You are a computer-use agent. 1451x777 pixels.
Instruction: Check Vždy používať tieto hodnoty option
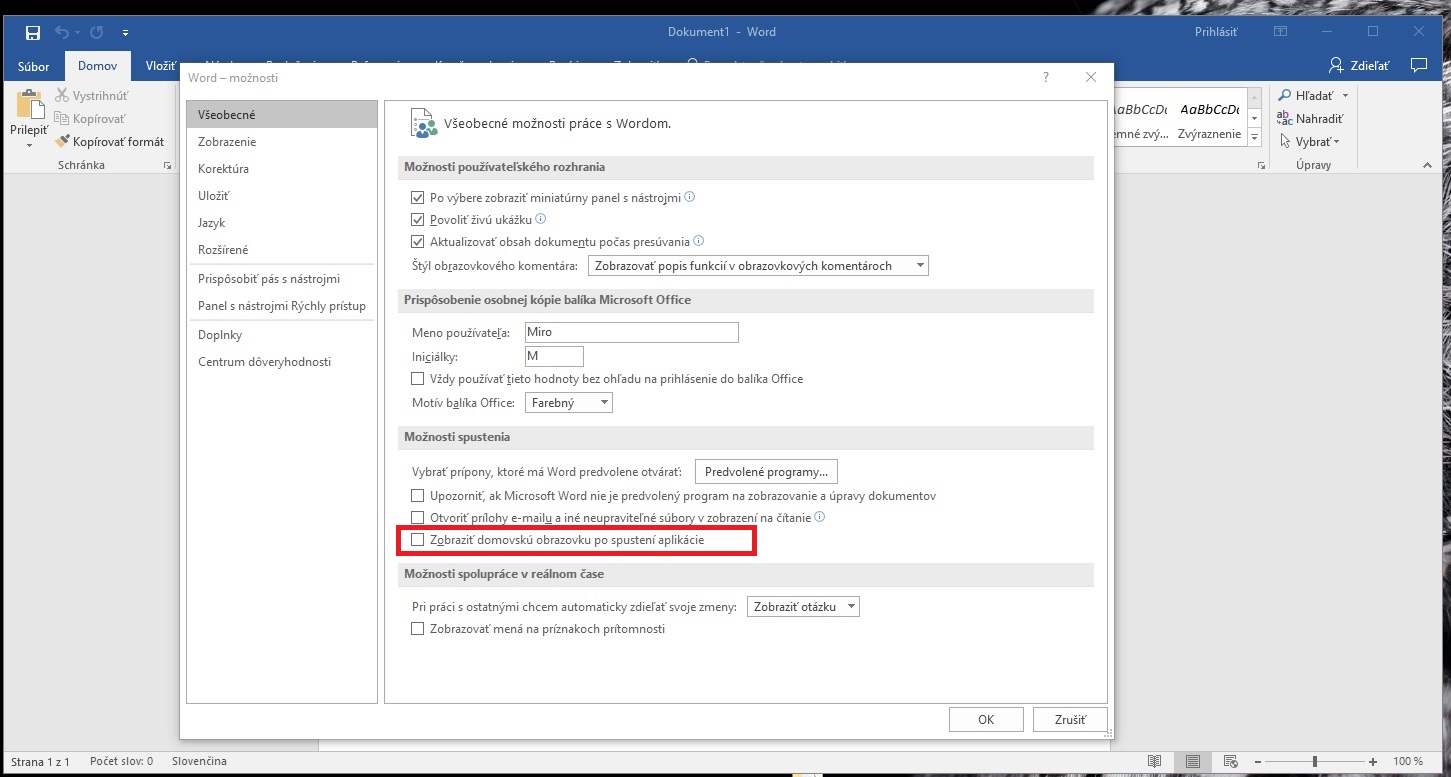(x=418, y=379)
